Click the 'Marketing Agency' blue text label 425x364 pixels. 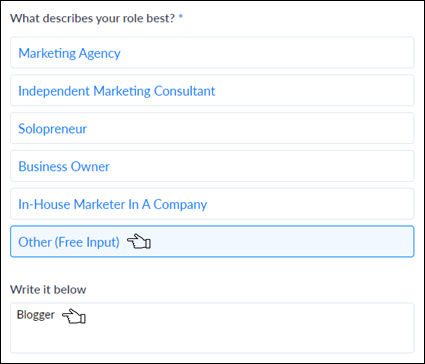(x=69, y=53)
